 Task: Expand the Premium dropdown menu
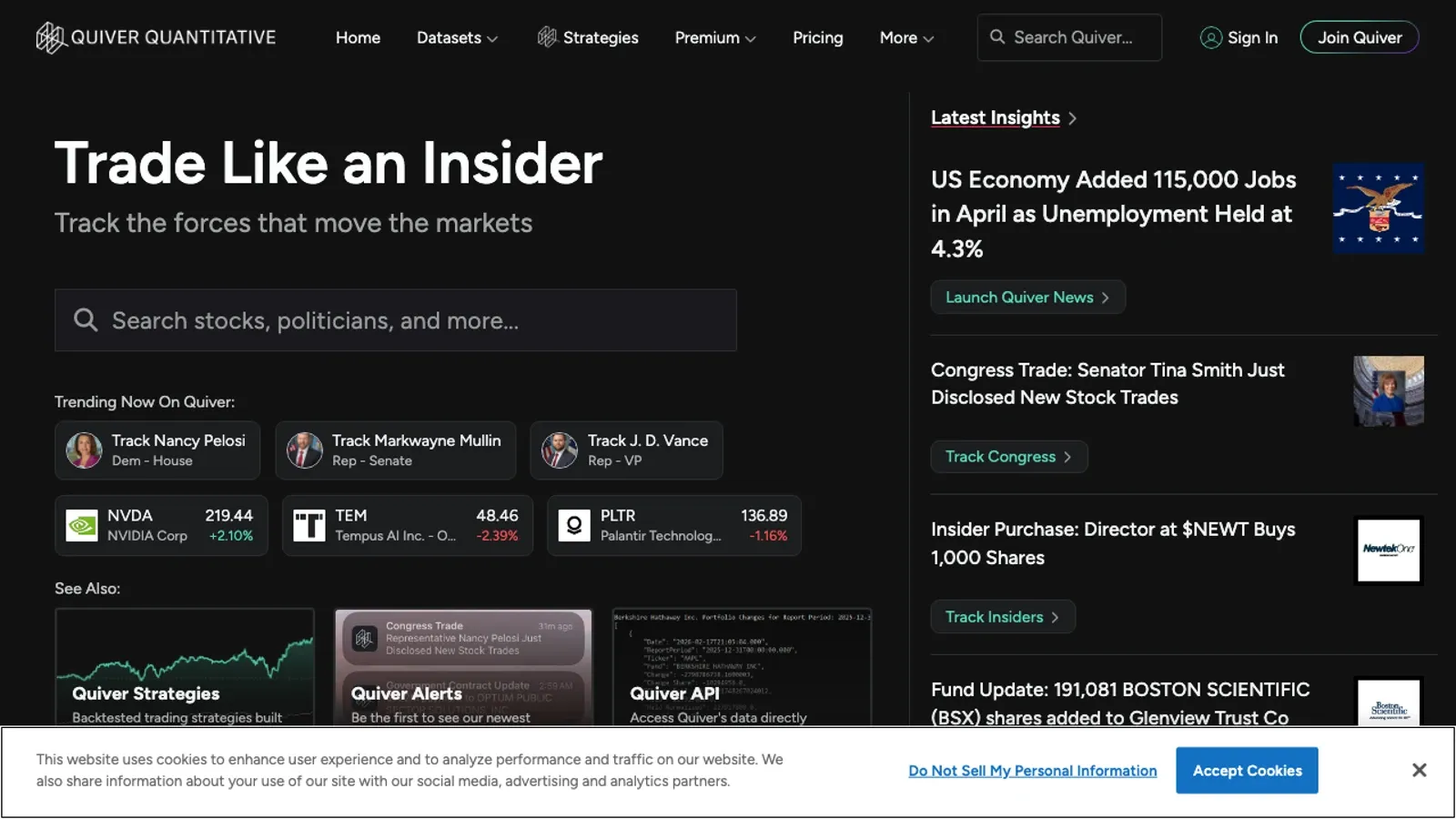click(x=715, y=37)
